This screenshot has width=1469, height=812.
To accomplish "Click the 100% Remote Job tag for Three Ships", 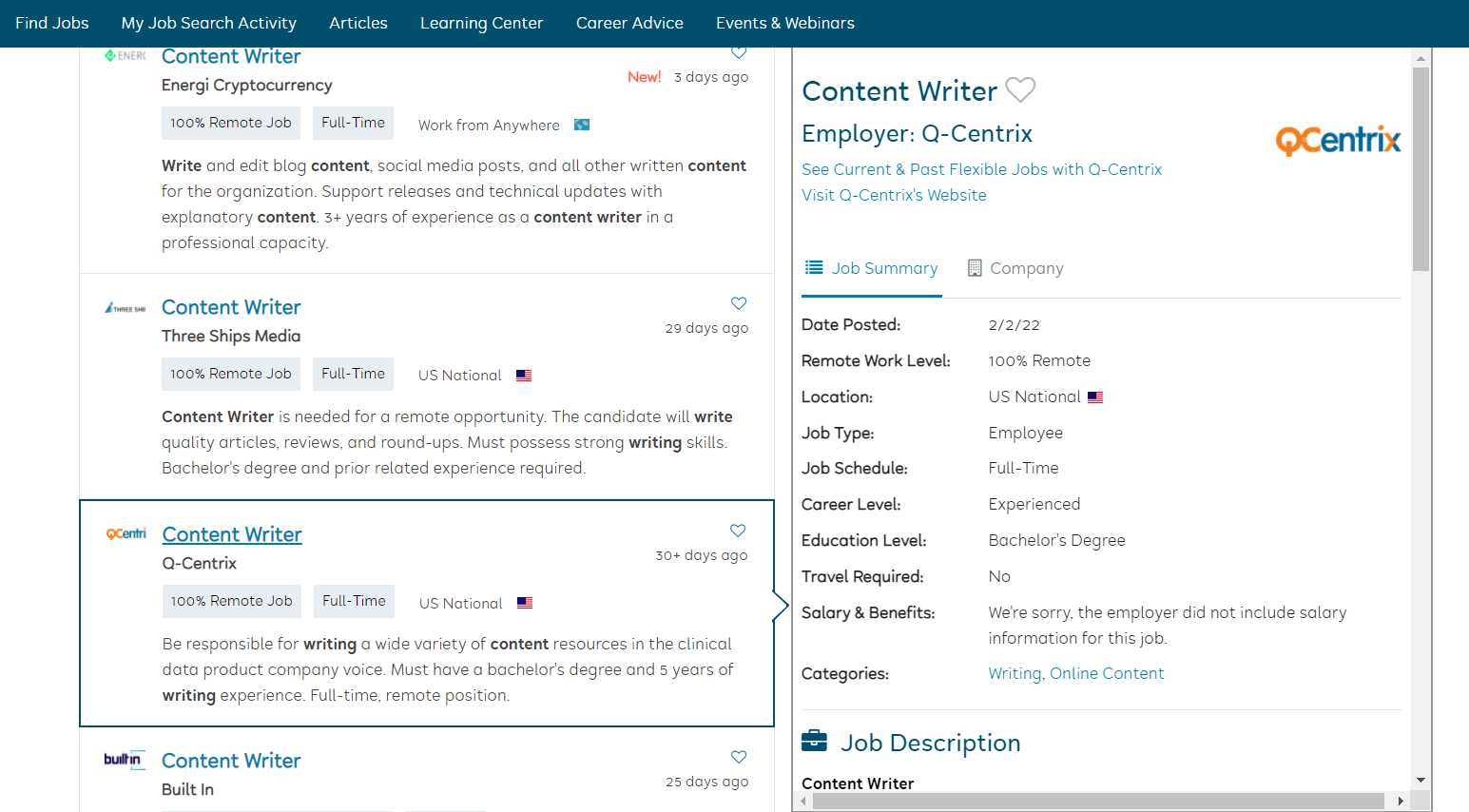I will [x=231, y=374].
